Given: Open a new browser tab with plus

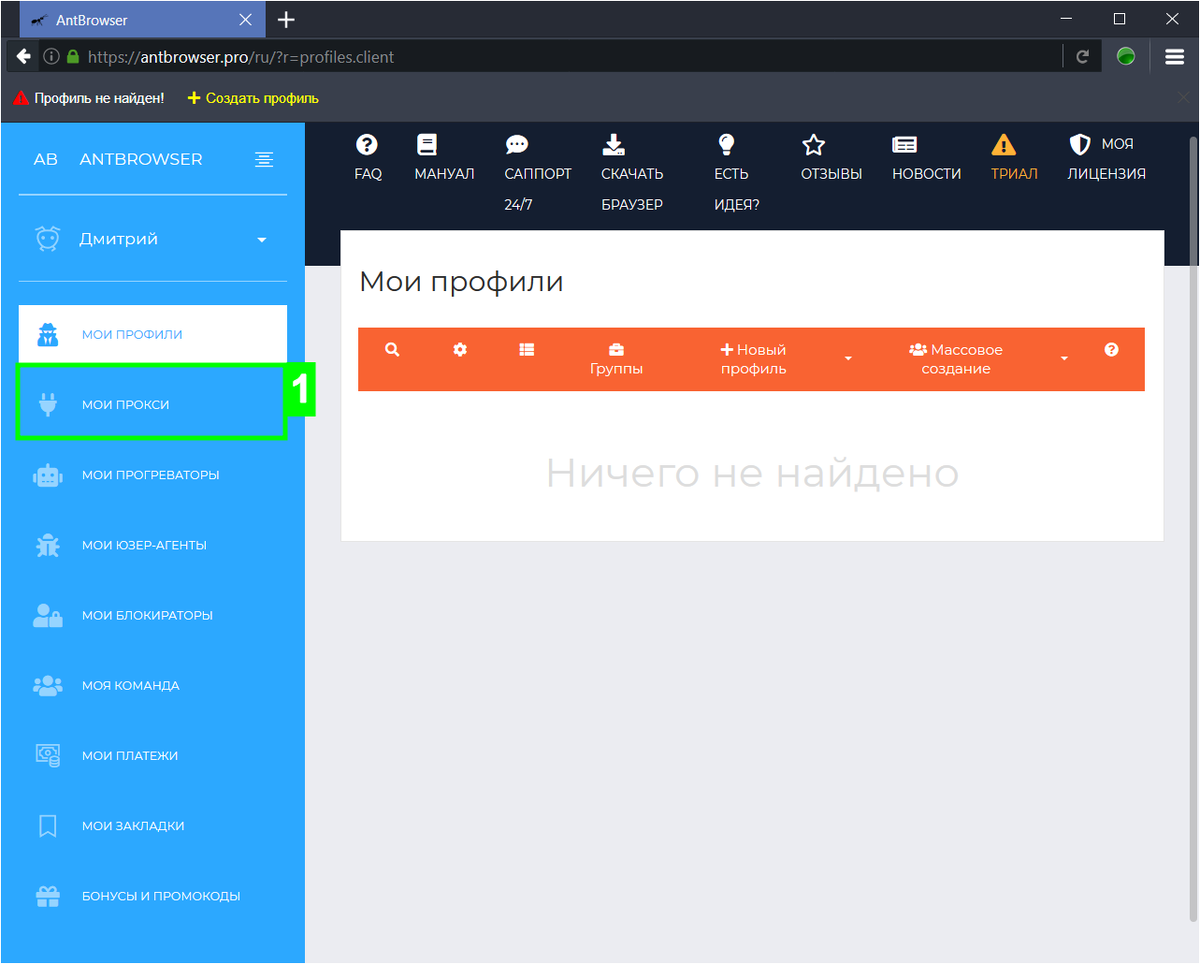Looking at the screenshot, I should coord(286,20).
